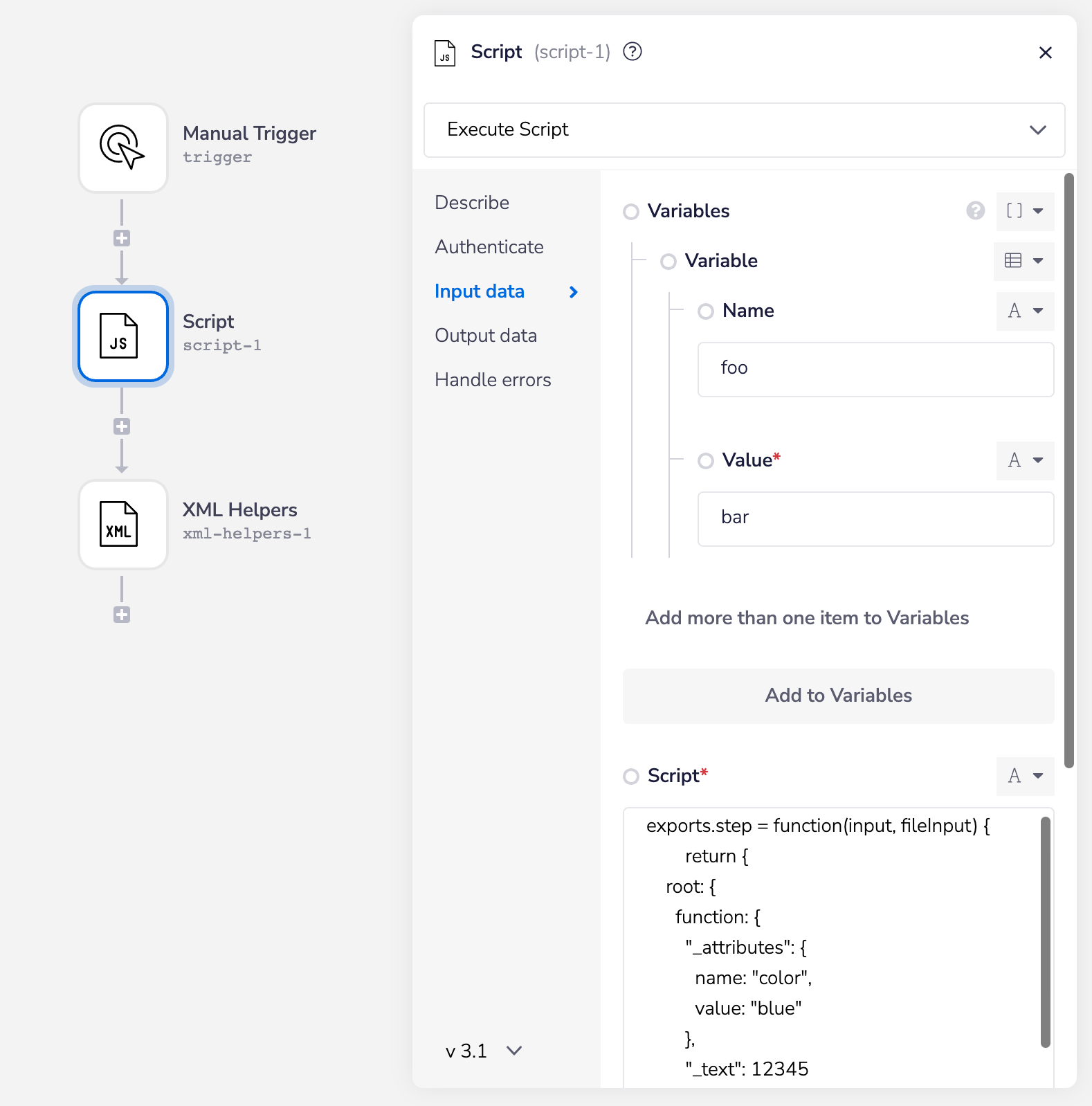
Task: Open help icon next to Script title
Action: tap(632, 52)
